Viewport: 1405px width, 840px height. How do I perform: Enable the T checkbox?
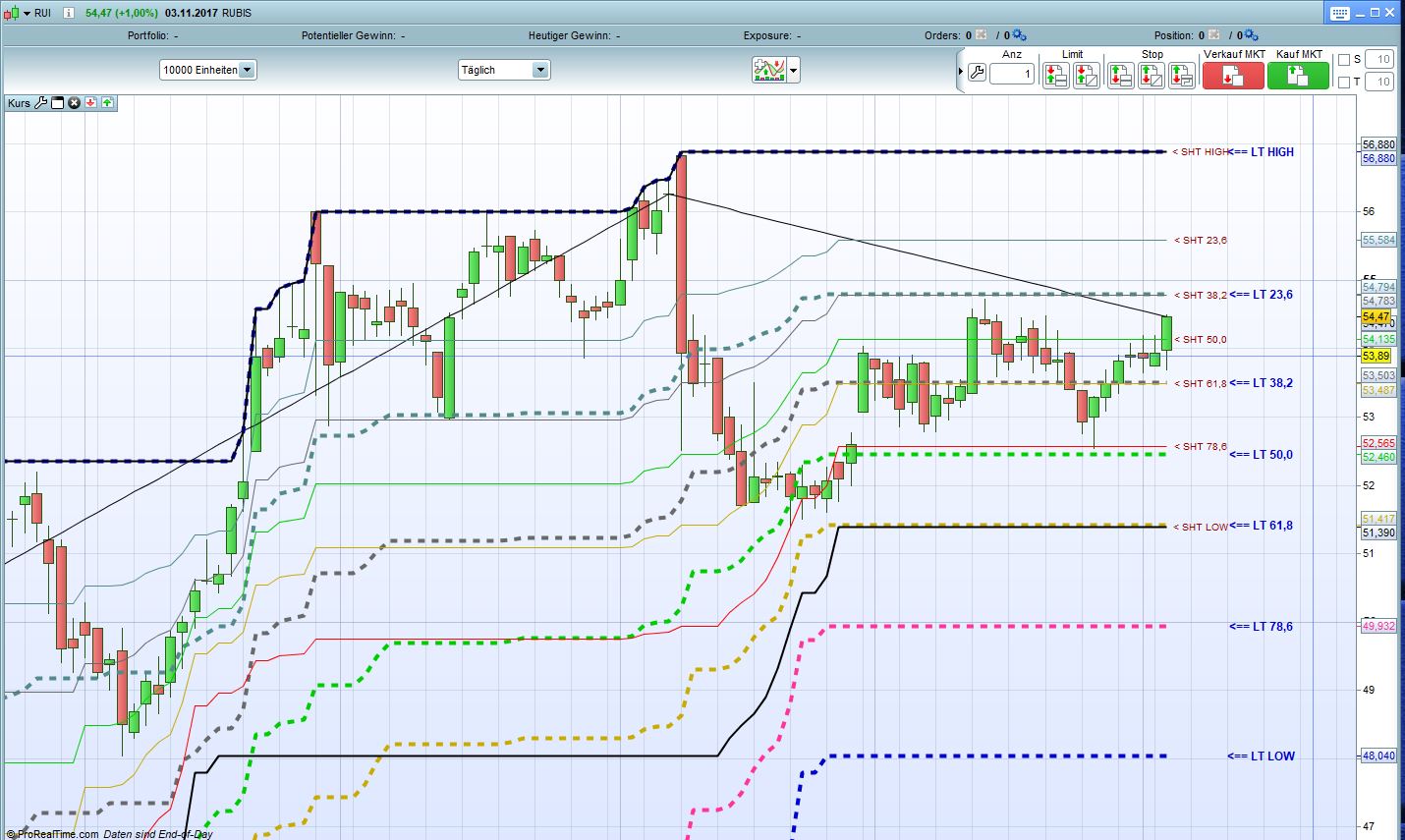pos(1343,83)
